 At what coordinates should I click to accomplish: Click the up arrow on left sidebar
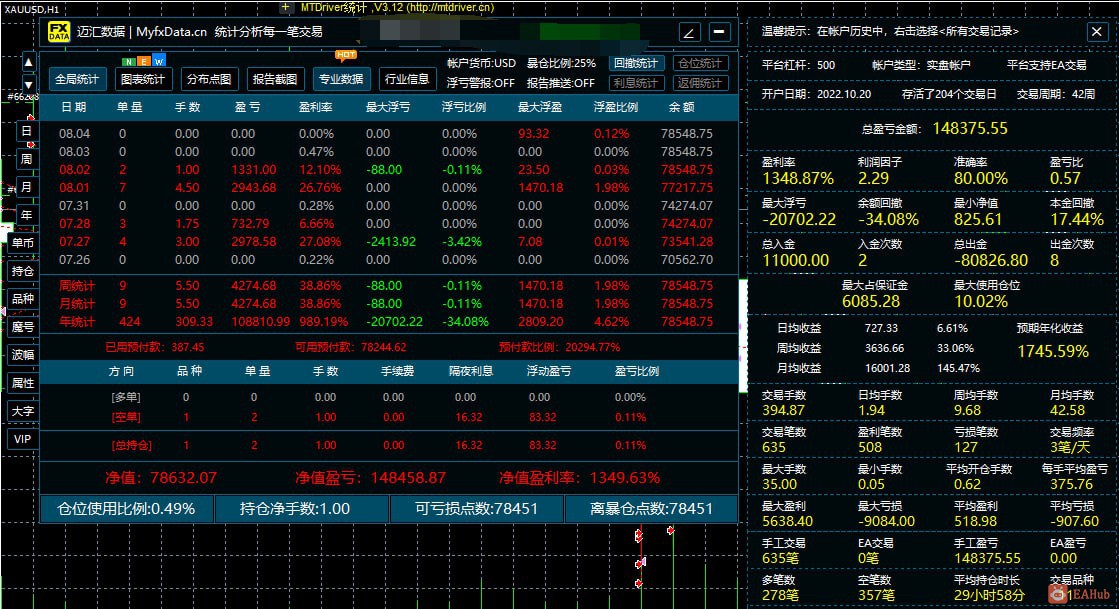[x=29, y=63]
